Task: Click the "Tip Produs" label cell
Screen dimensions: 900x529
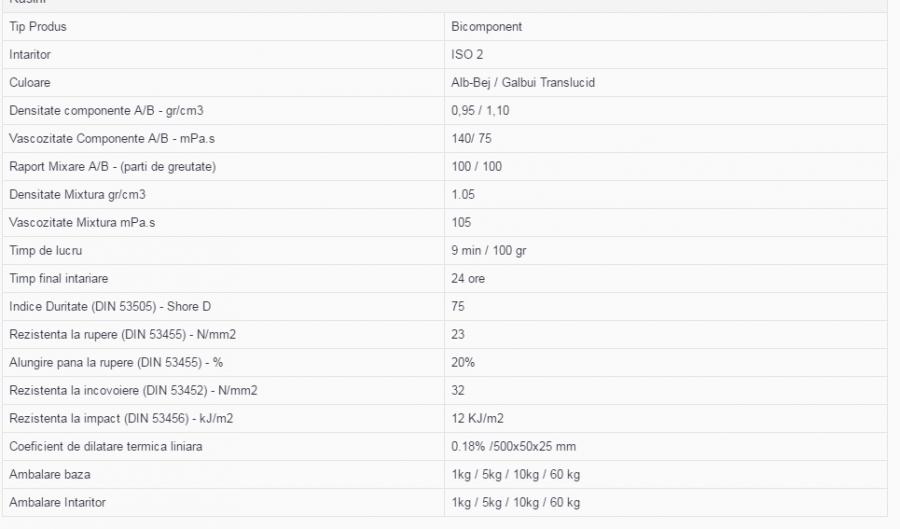Action: coord(38,27)
